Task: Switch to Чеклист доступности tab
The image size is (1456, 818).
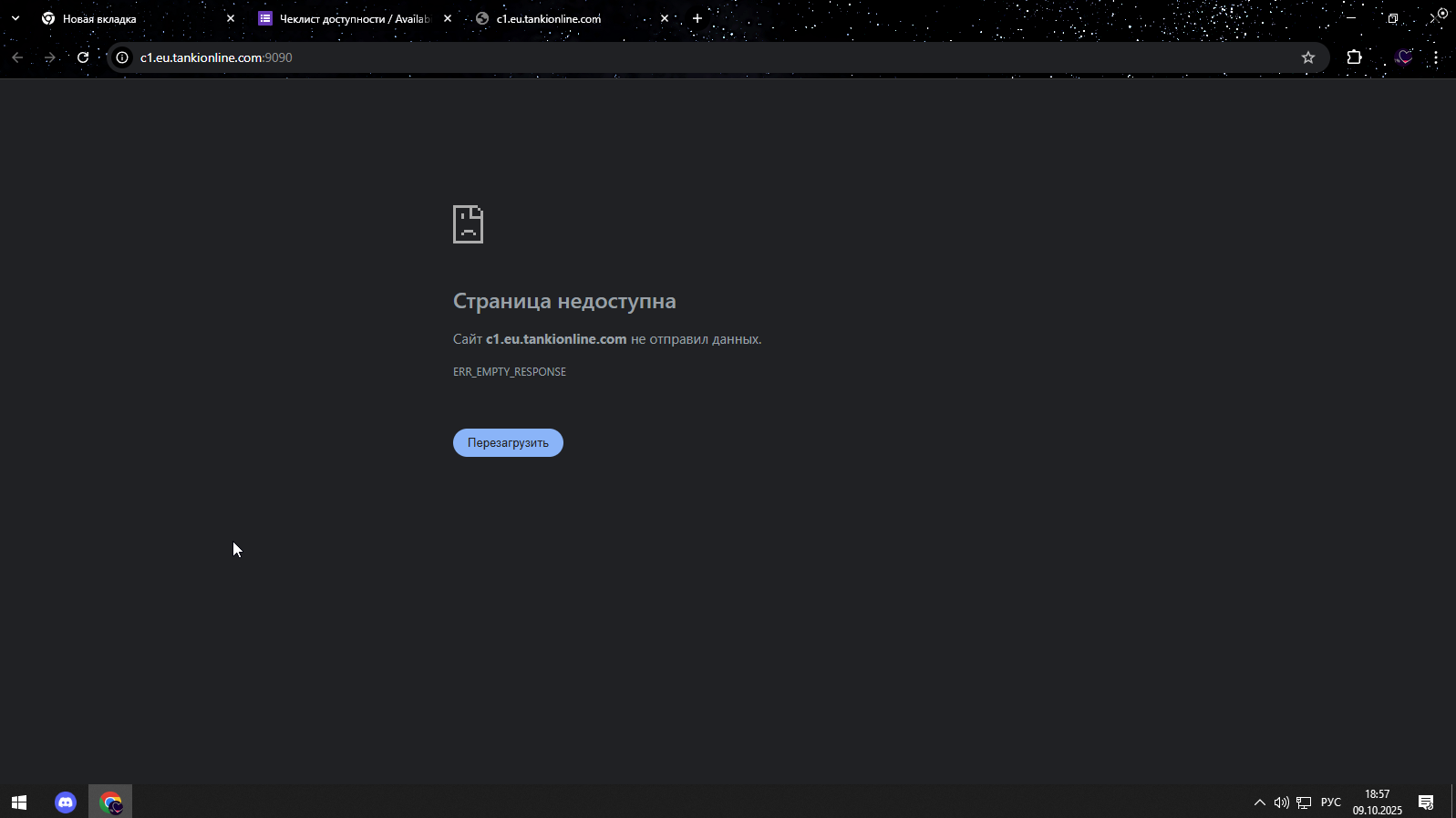Action: [x=354, y=18]
